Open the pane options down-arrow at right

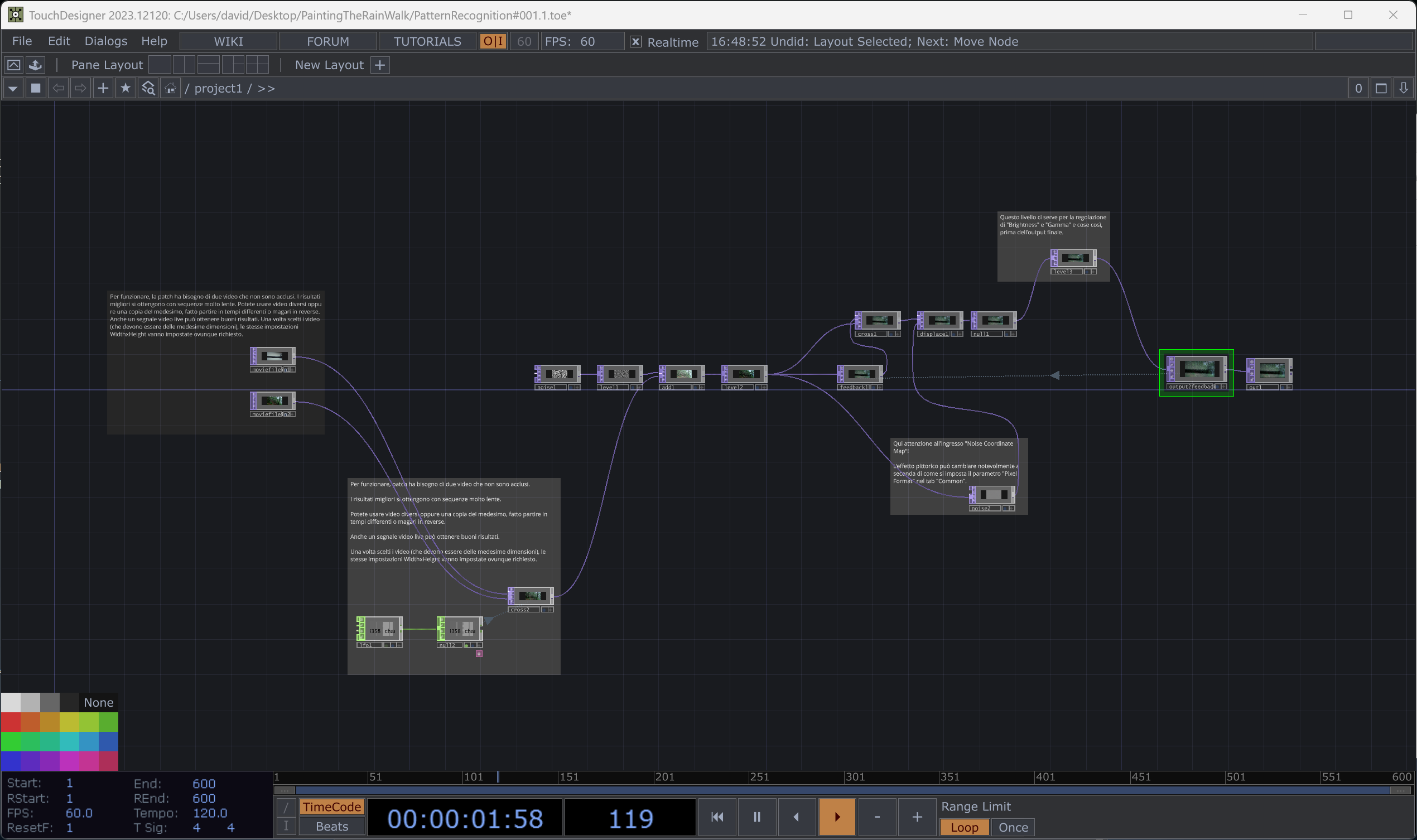[x=1404, y=88]
